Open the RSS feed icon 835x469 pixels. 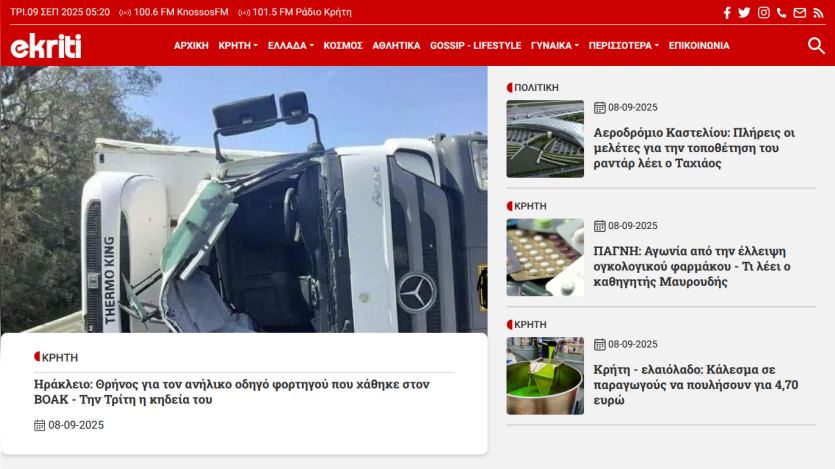pos(818,13)
